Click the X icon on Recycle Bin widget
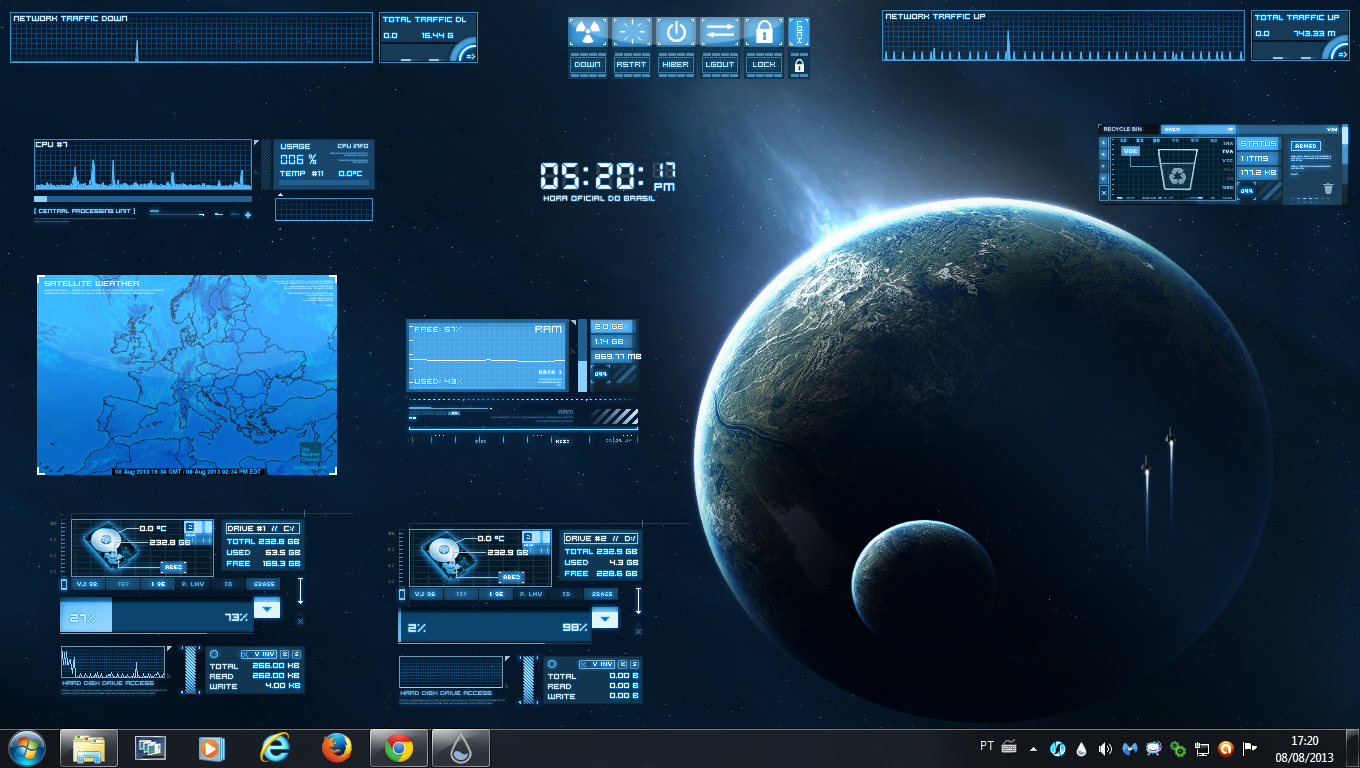 click(1104, 191)
